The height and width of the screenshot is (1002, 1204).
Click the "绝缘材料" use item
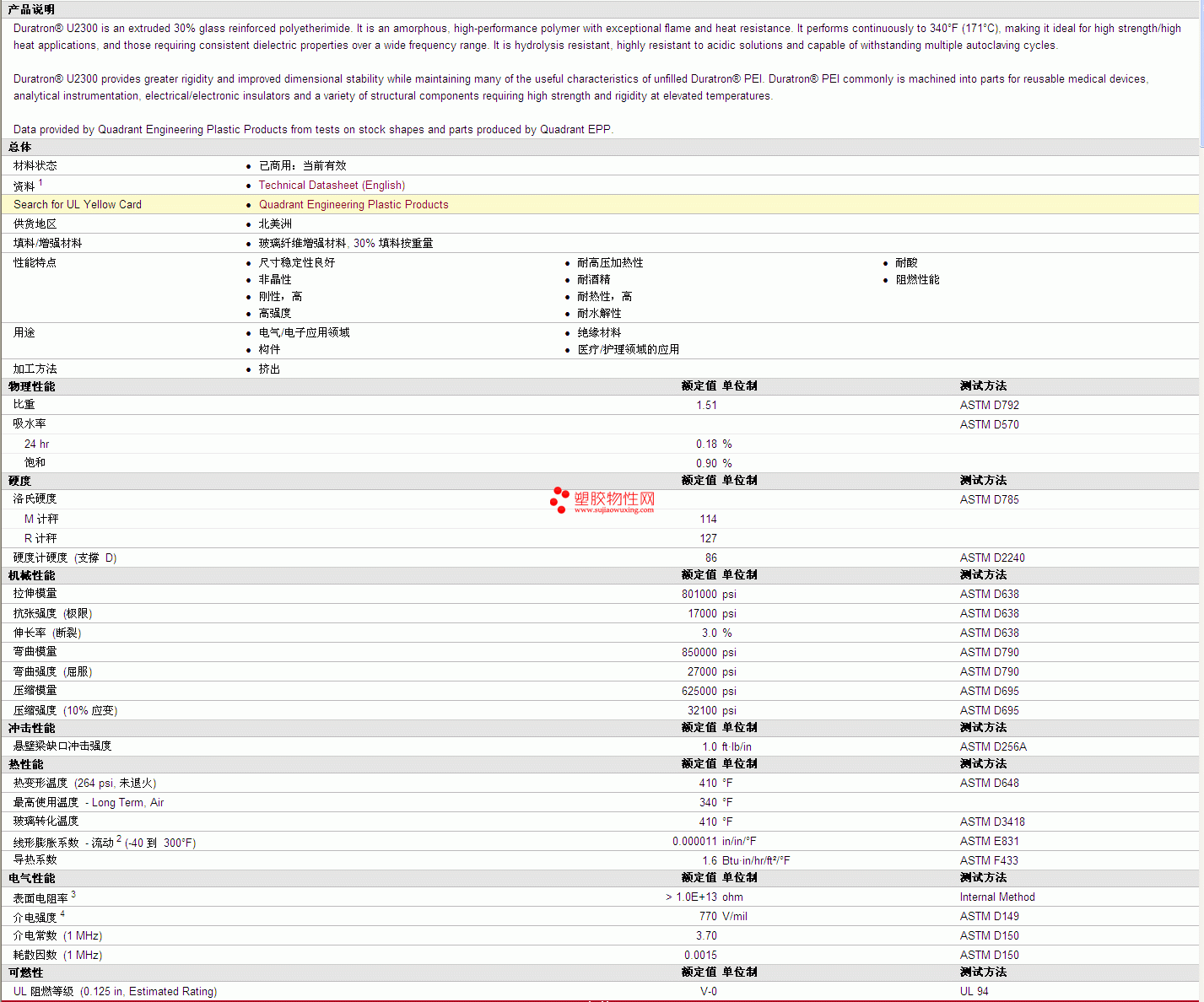(599, 333)
